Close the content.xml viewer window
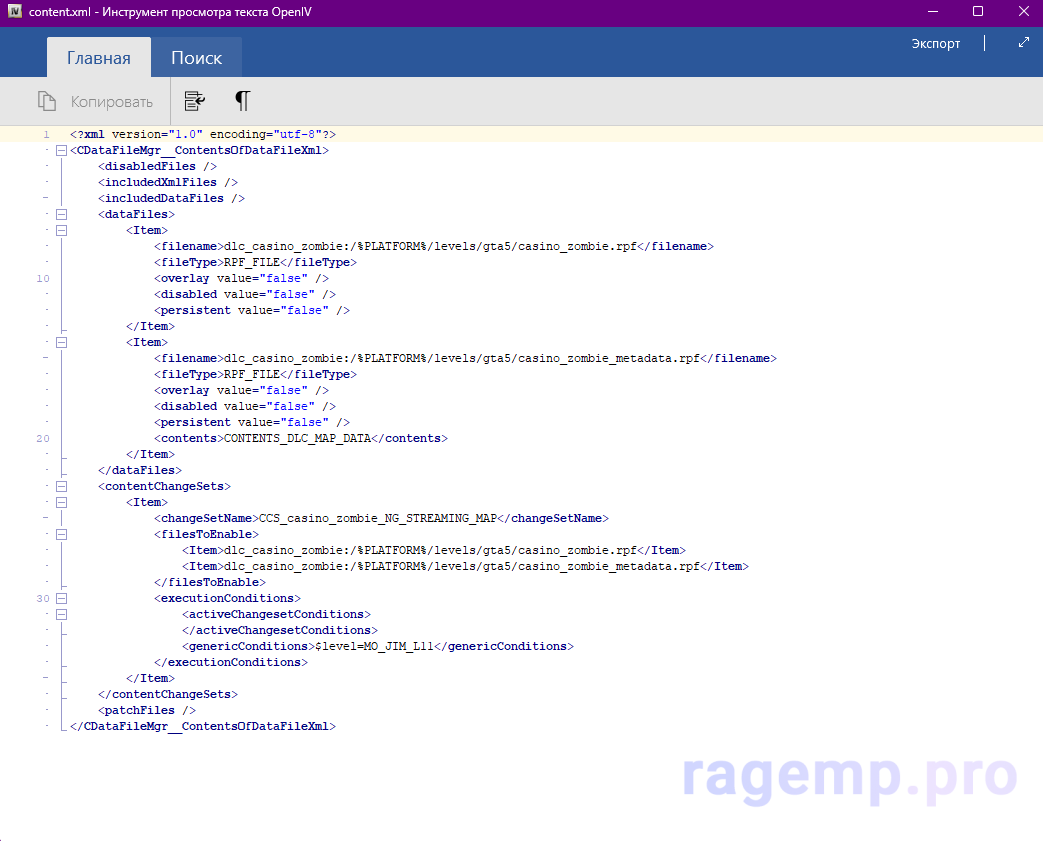Viewport: 1043px width, 841px height. (1020, 12)
